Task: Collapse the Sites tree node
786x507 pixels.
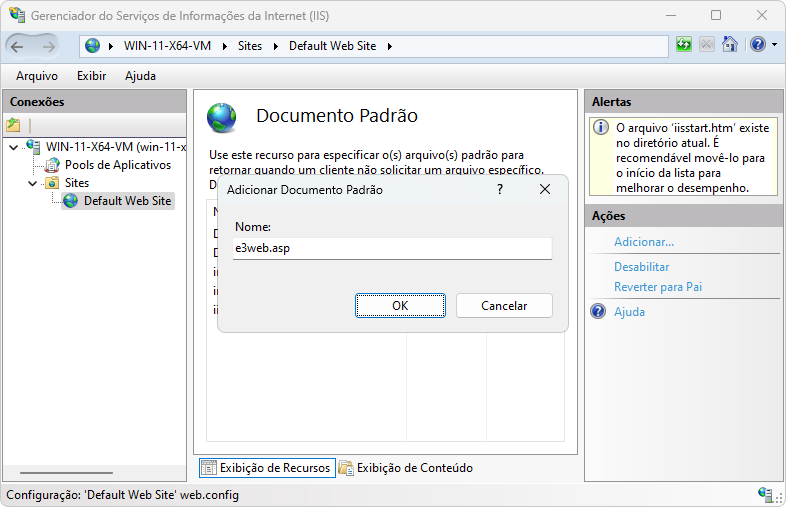Action: [32, 184]
